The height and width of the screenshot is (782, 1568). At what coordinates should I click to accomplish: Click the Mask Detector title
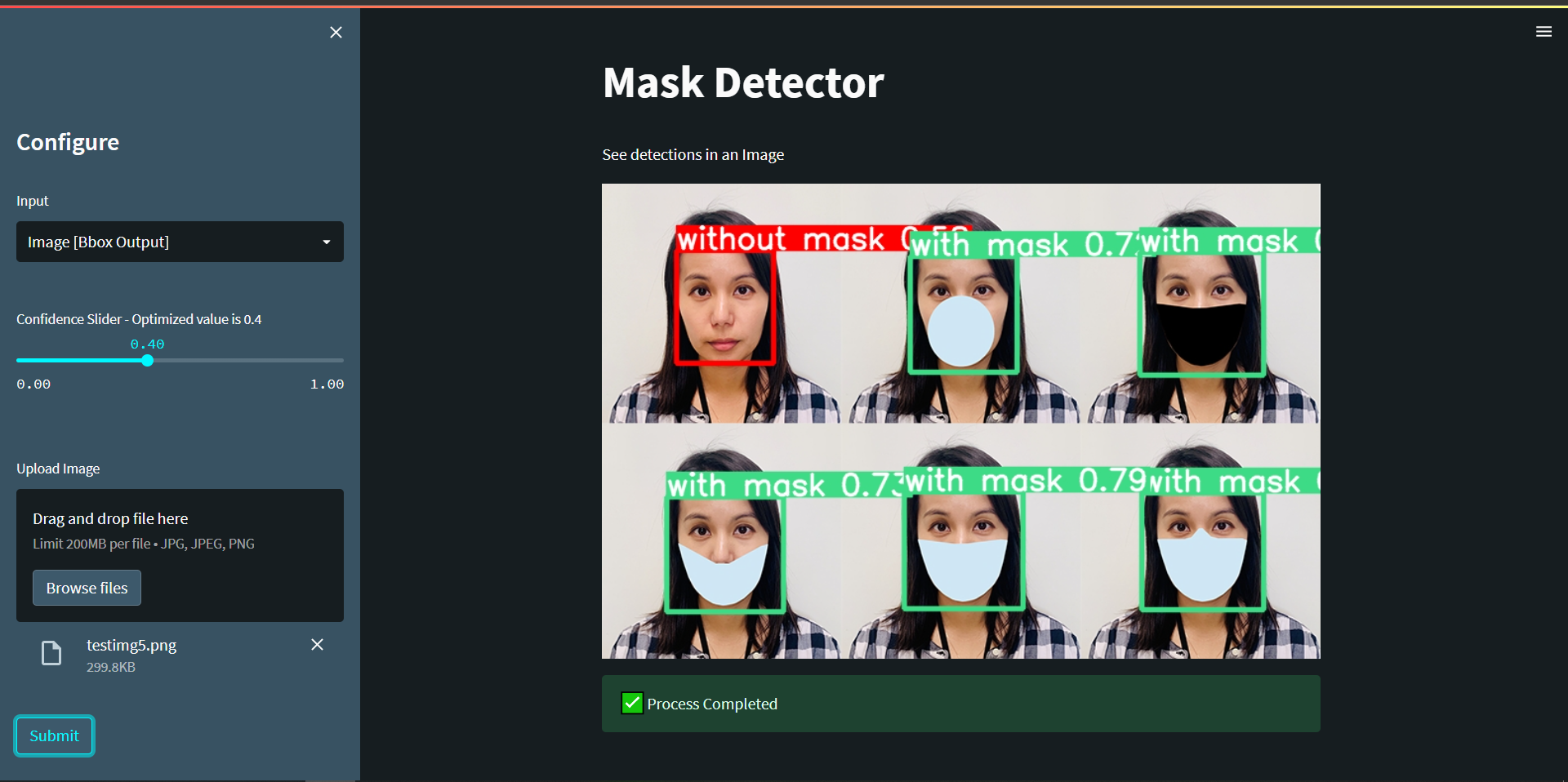[742, 82]
